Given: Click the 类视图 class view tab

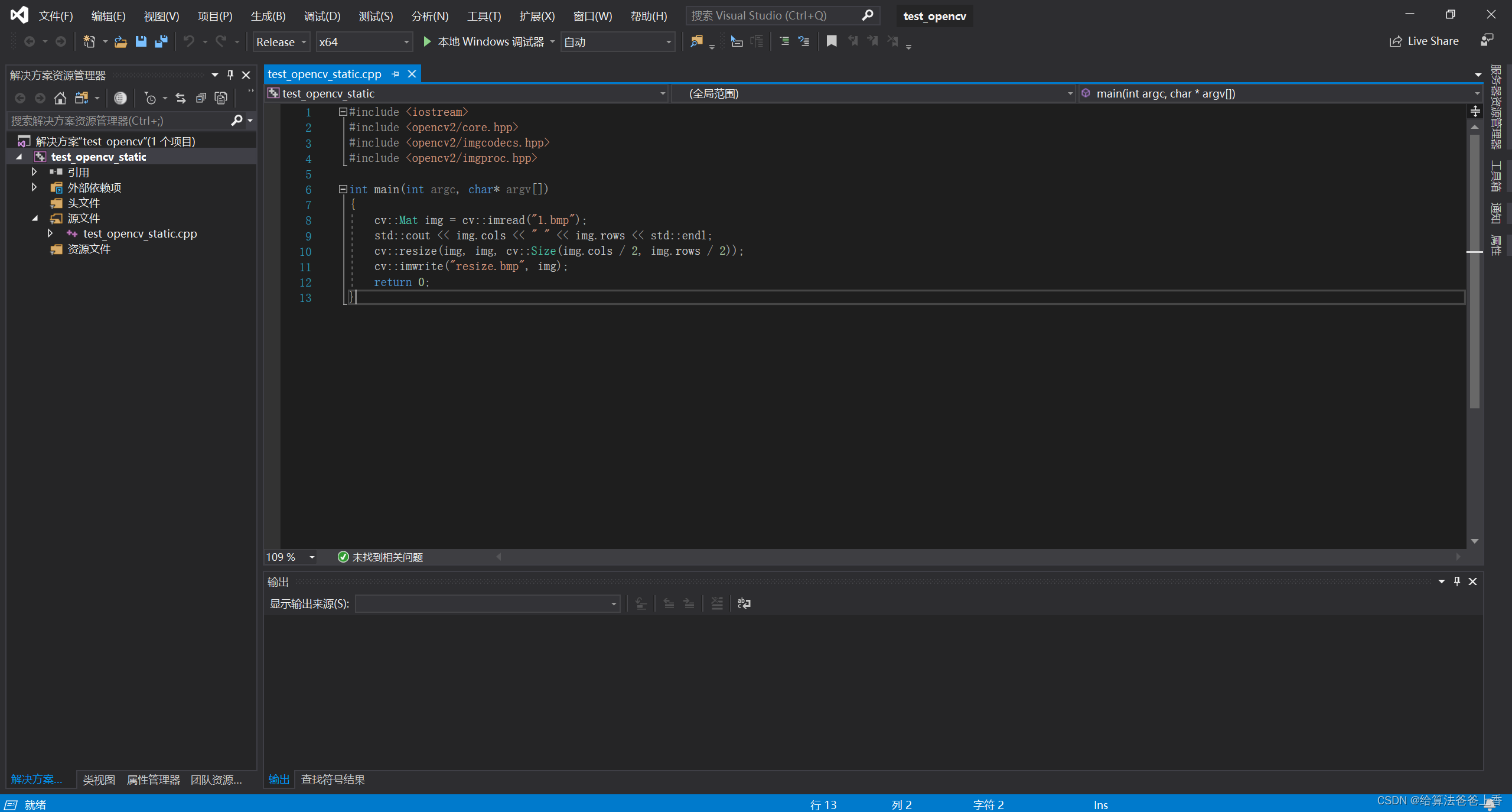Looking at the screenshot, I should coord(100,779).
